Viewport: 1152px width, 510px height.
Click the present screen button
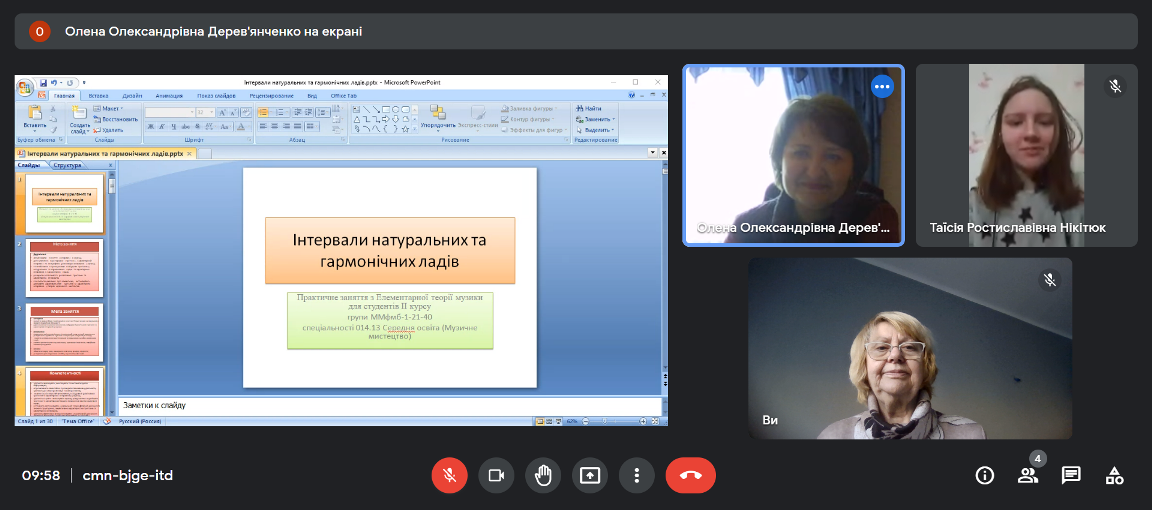pyautogui.click(x=590, y=475)
